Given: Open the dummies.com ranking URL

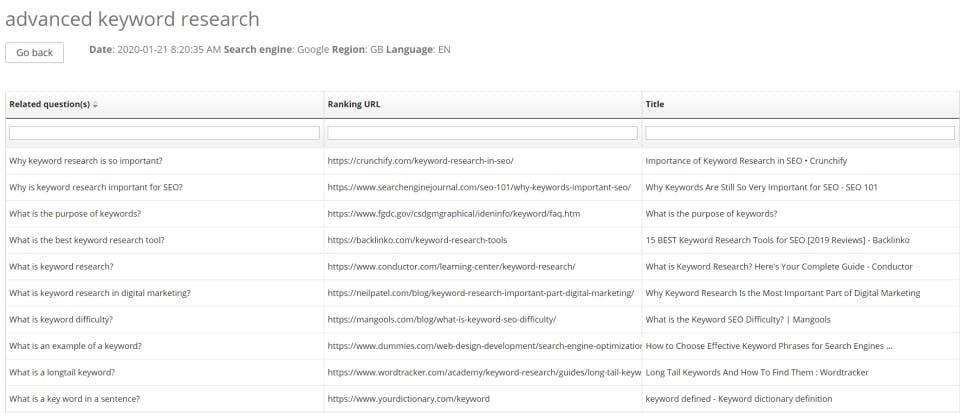Looking at the screenshot, I should tap(483, 346).
